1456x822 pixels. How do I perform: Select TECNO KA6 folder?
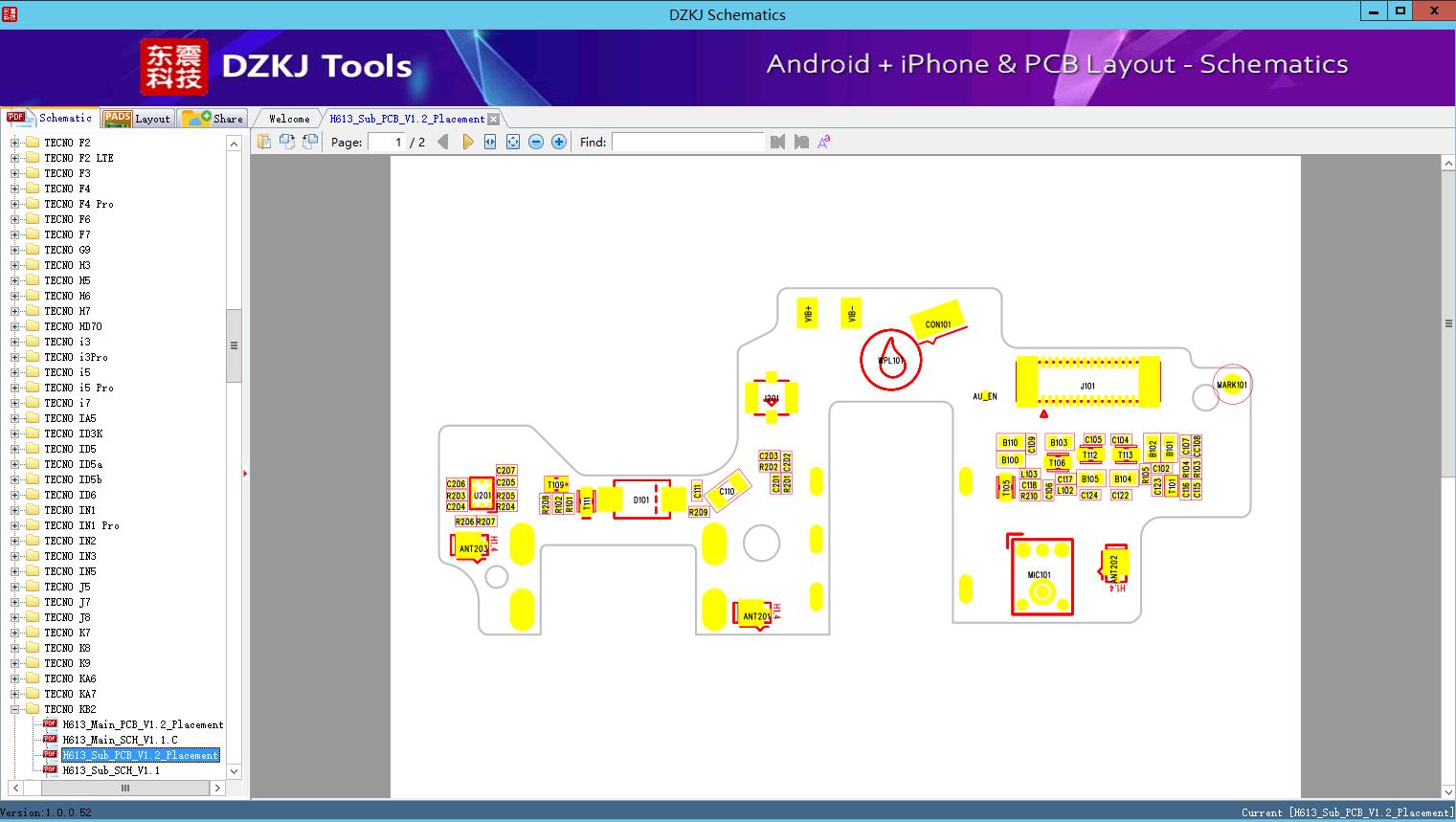(x=70, y=678)
